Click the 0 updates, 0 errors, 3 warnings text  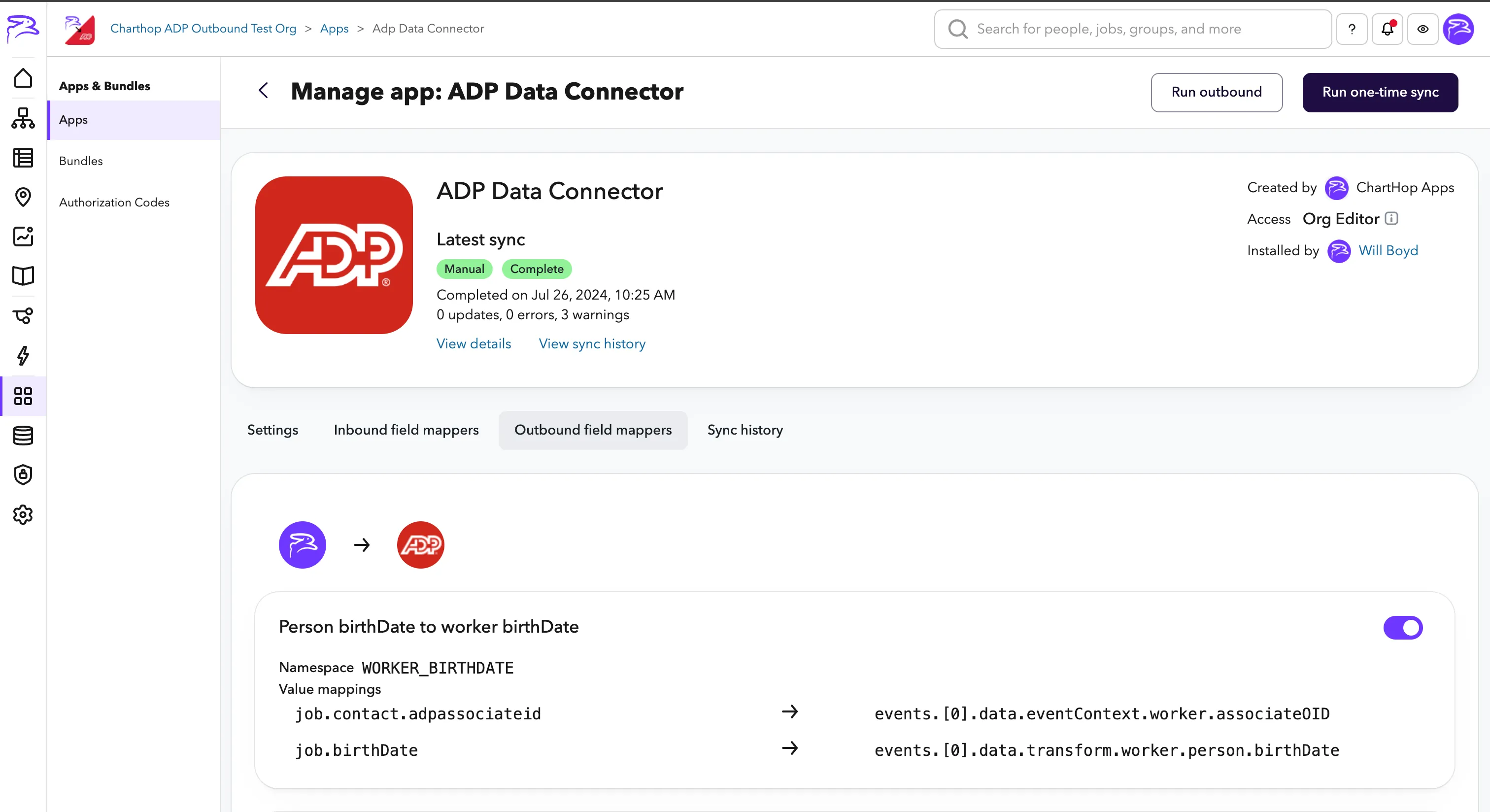533,315
